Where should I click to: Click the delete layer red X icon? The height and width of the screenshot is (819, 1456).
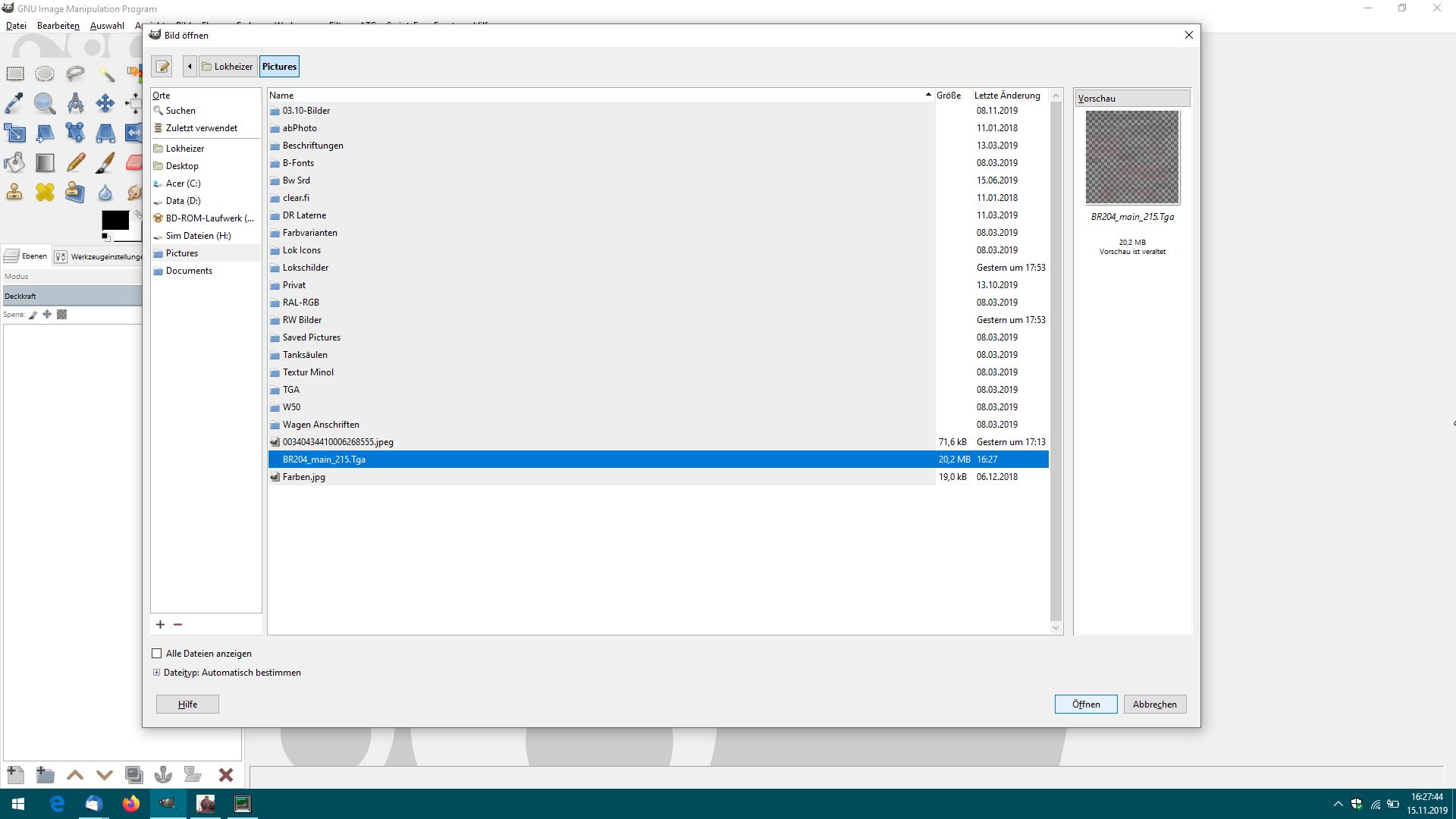pos(225,774)
